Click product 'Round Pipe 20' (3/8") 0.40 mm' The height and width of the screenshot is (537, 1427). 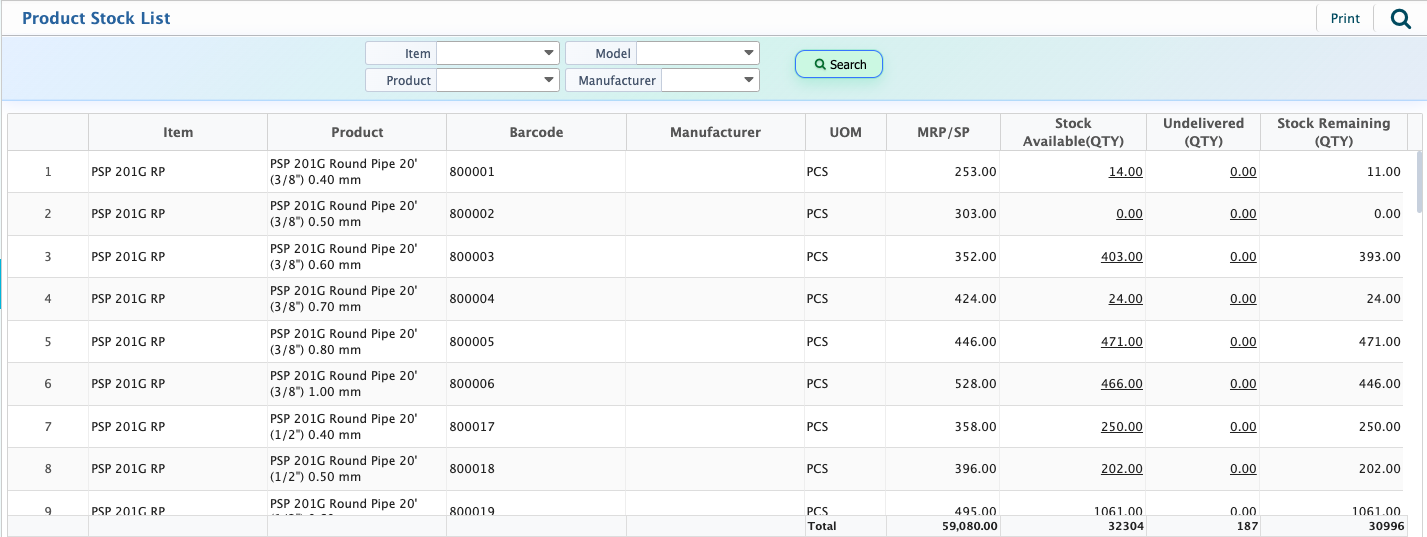click(x=343, y=172)
